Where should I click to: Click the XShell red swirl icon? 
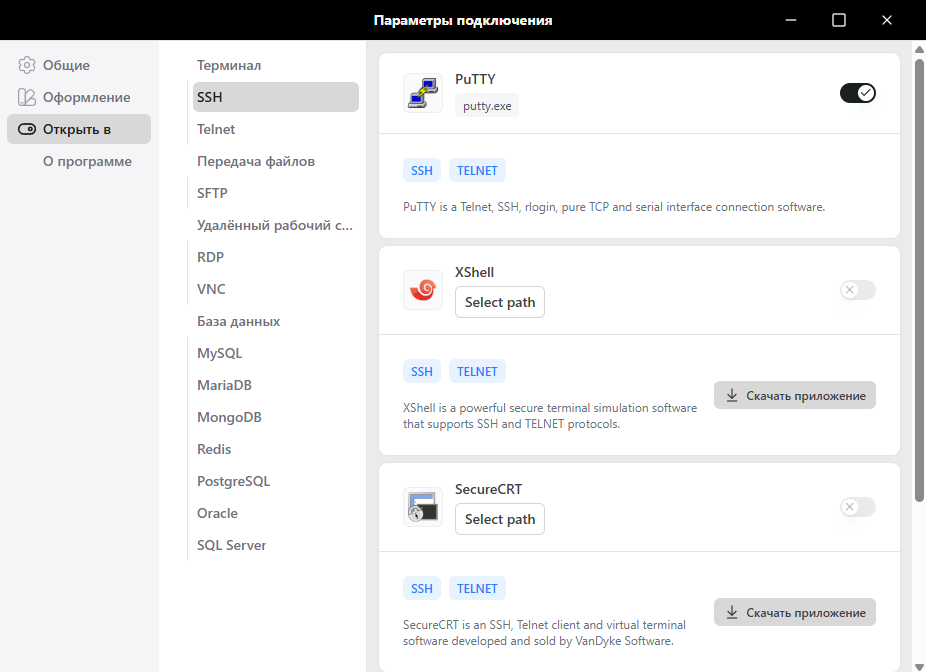(x=423, y=290)
